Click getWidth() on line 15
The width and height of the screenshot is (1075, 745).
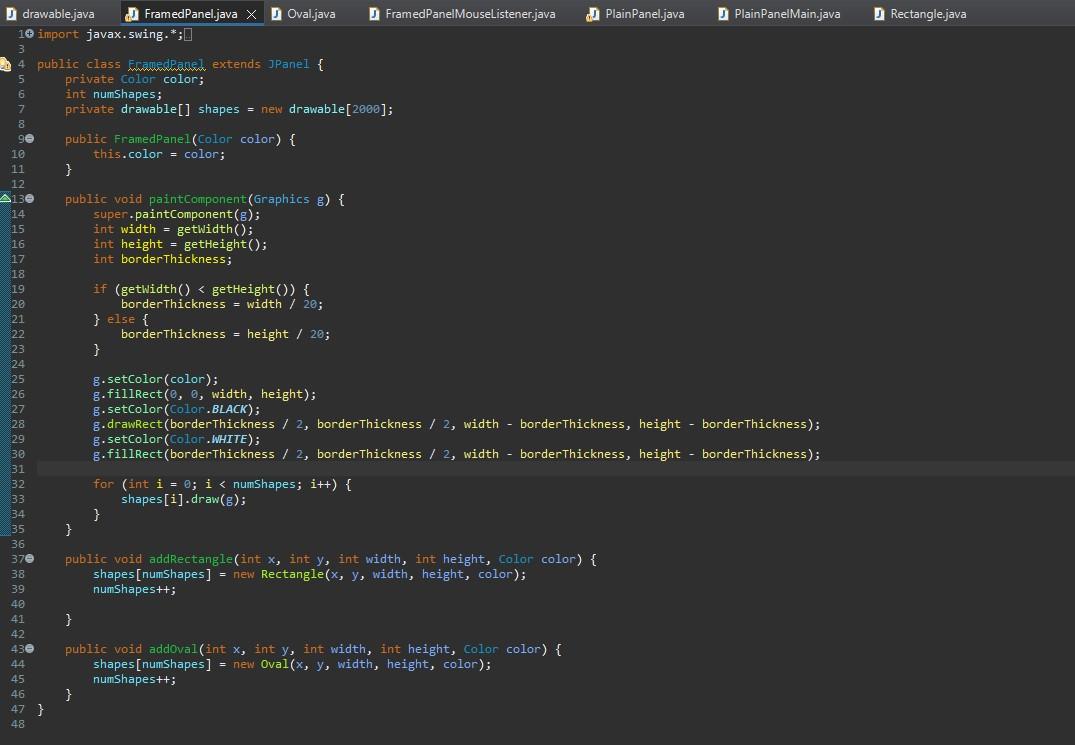[x=211, y=229]
